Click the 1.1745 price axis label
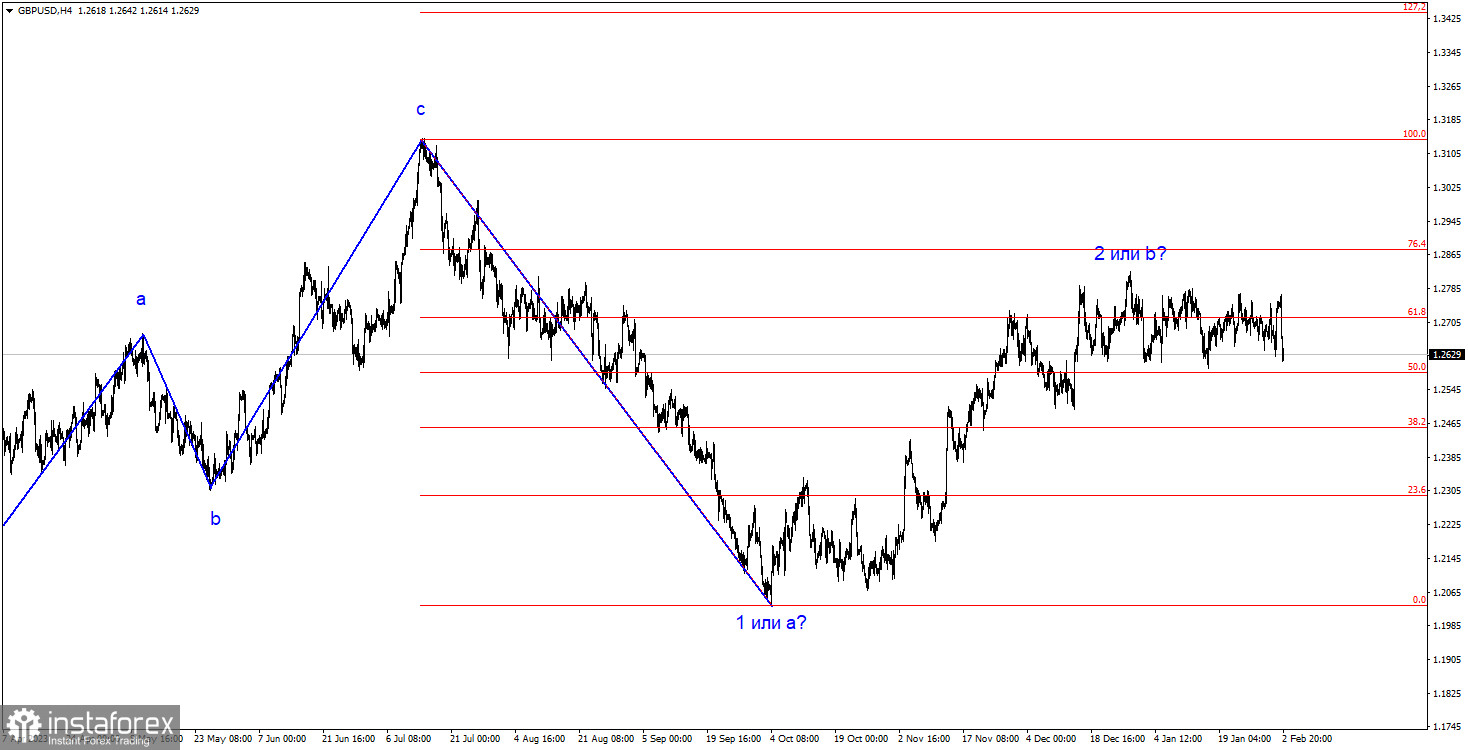 1446,727
